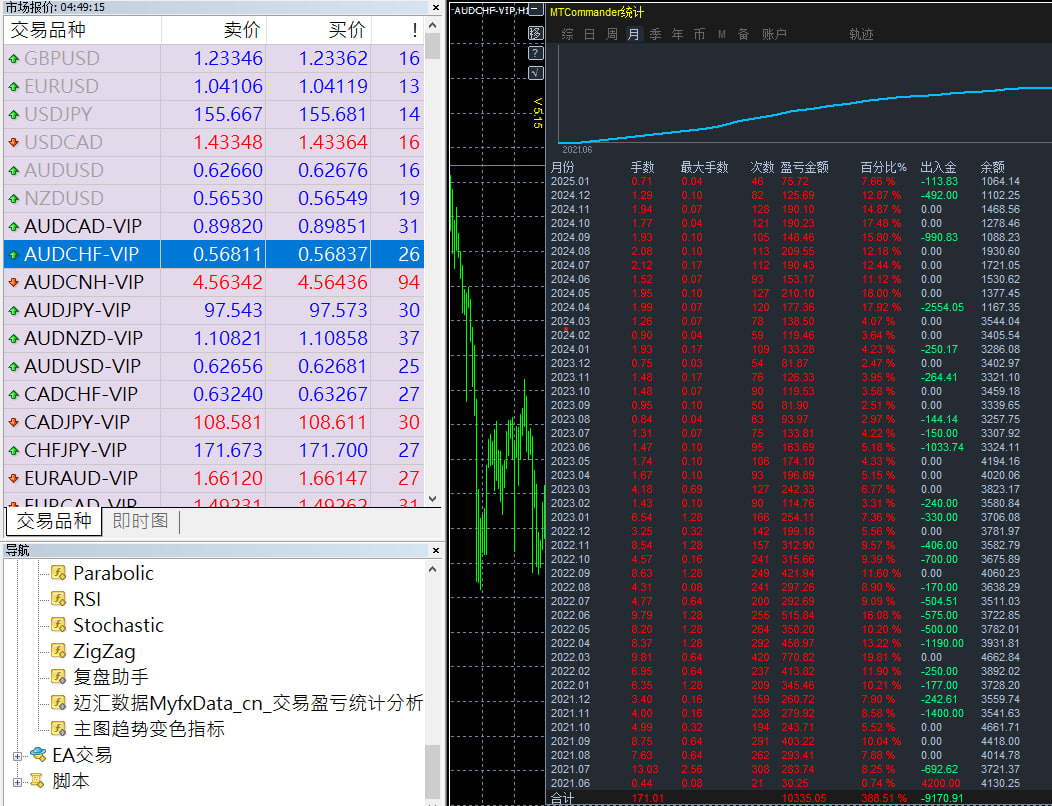Viewport: 1052px width, 806px height.
Task: Click the 移 move button on MTCommander panel
Action: (535, 33)
